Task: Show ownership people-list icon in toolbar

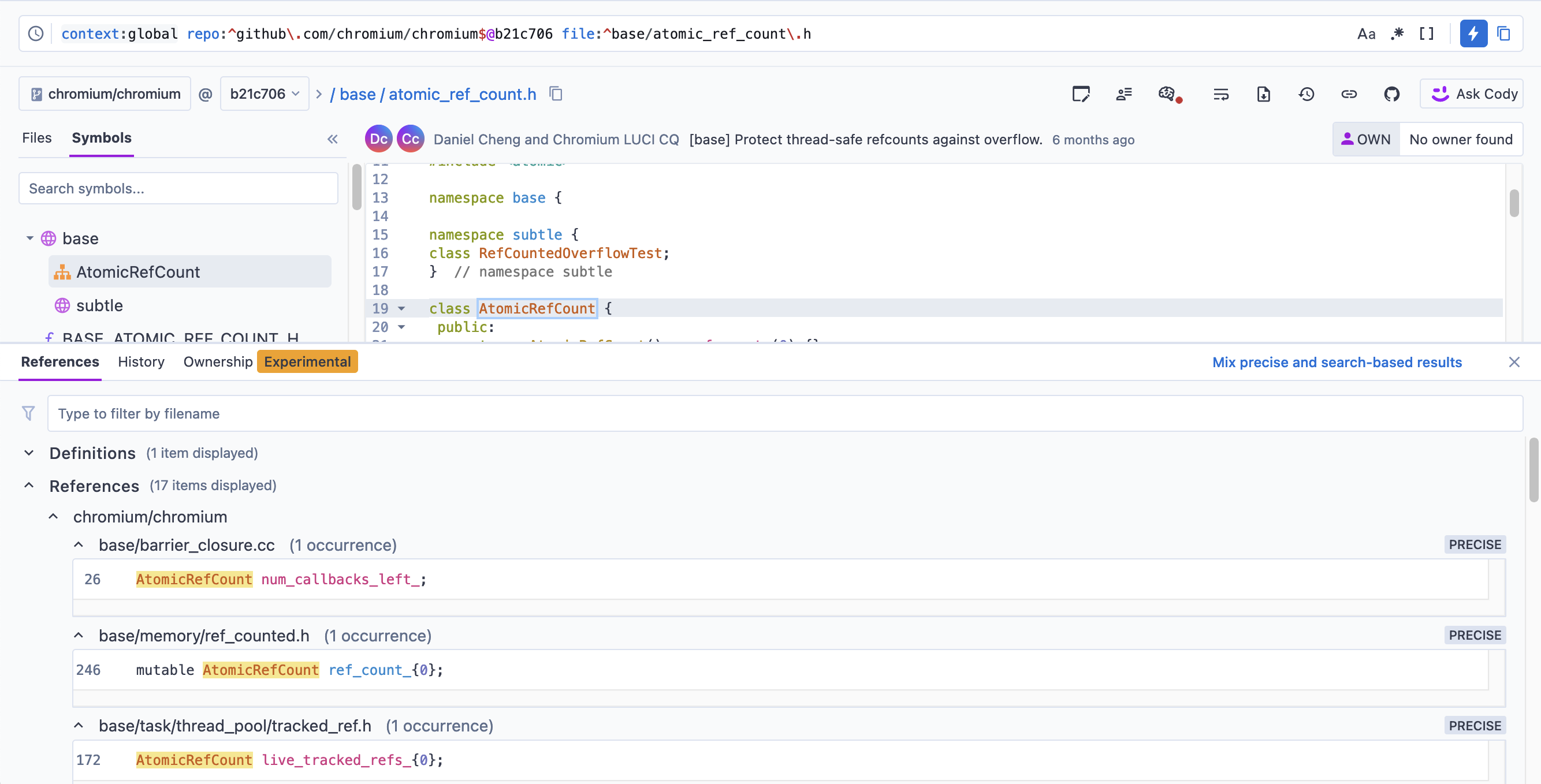Action: tap(1123, 94)
